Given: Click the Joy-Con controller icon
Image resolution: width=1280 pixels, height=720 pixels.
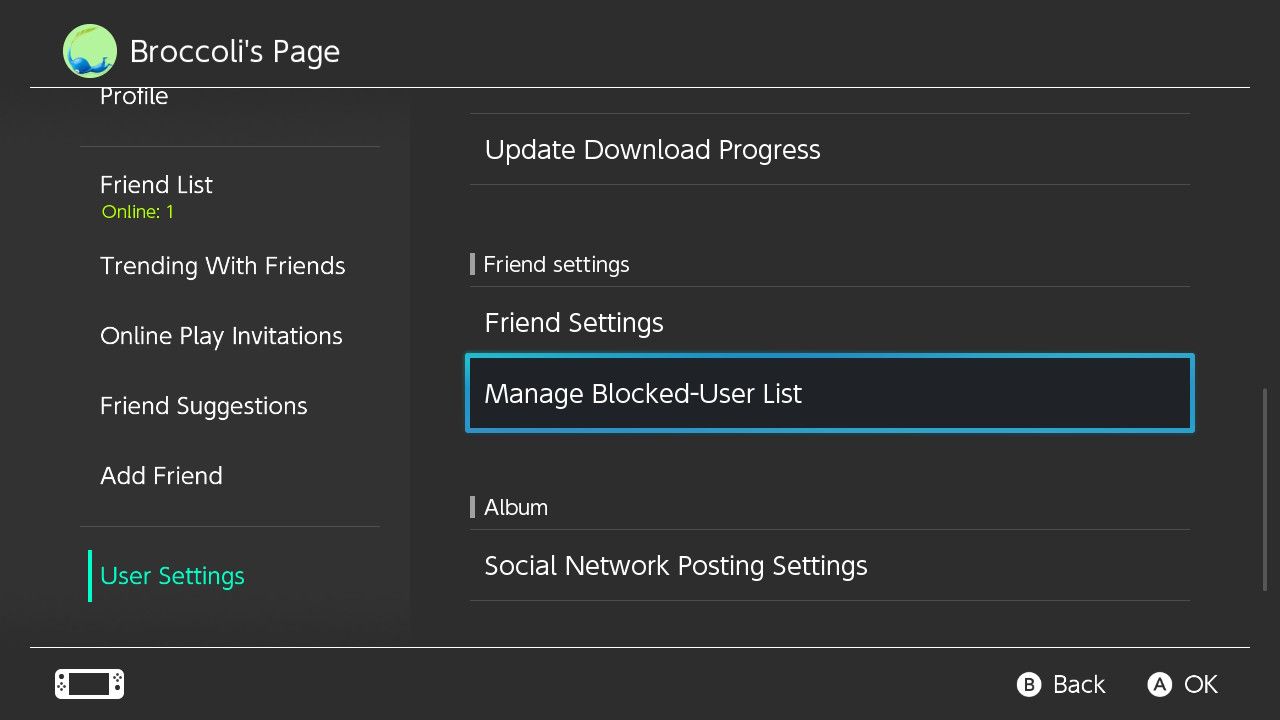Looking at the screenshot, I should 89,684.
